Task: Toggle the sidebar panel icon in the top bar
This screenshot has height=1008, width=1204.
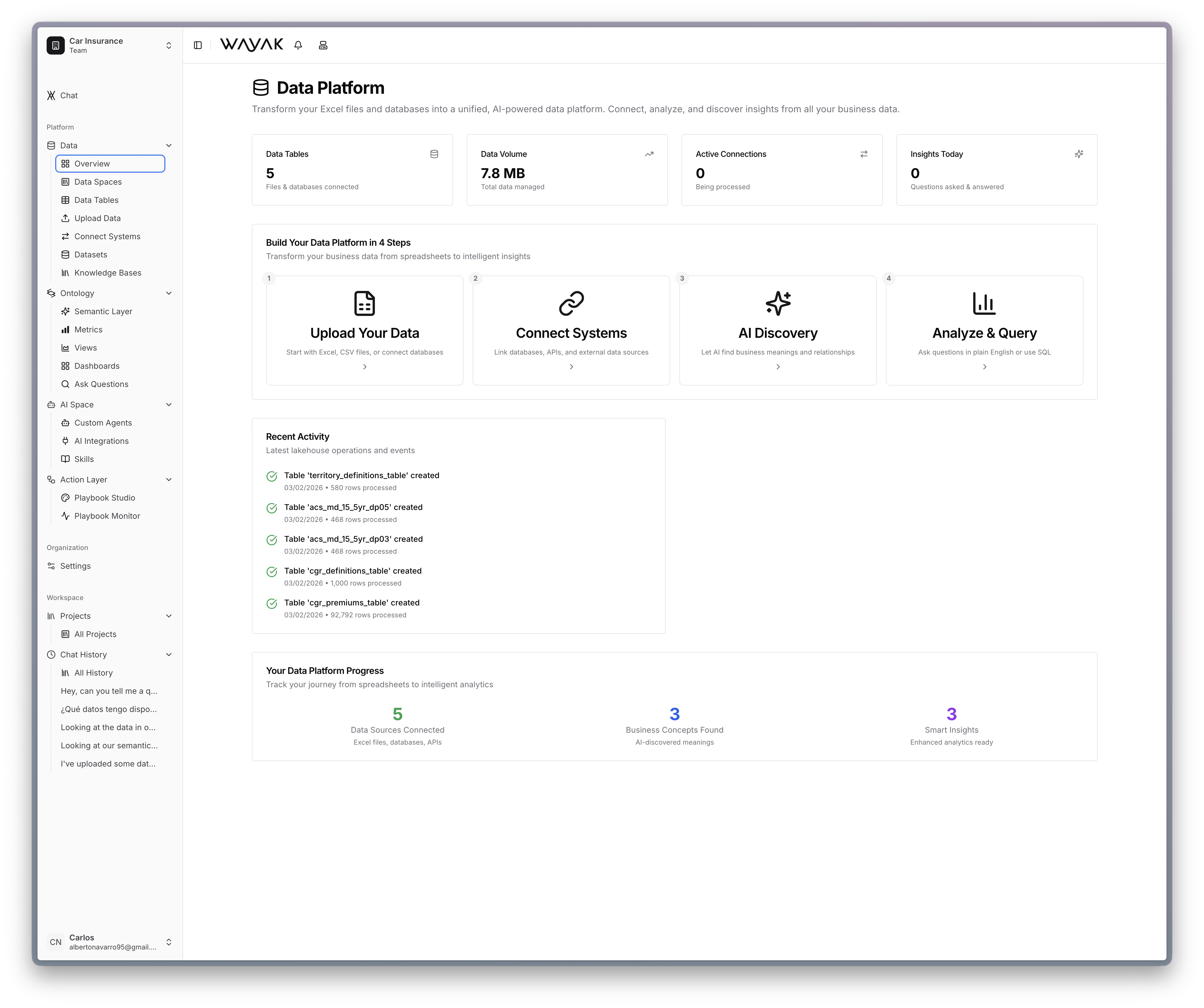Action: (x=198, y=45)
